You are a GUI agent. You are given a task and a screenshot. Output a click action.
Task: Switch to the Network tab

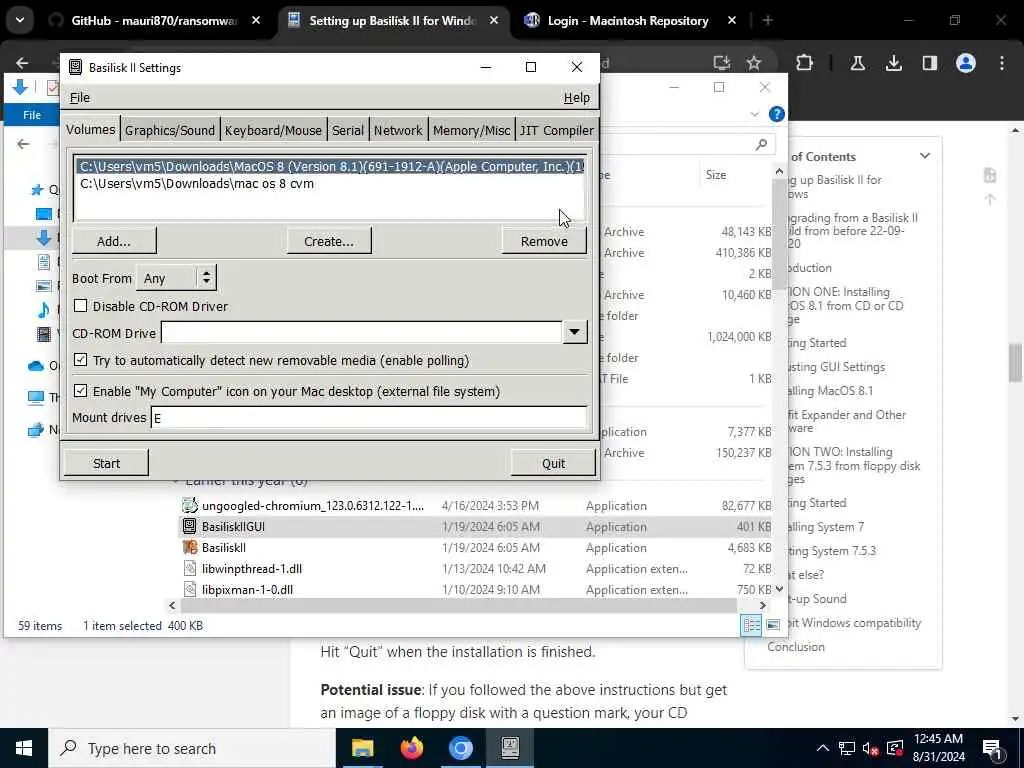click(x=398, y=130)
